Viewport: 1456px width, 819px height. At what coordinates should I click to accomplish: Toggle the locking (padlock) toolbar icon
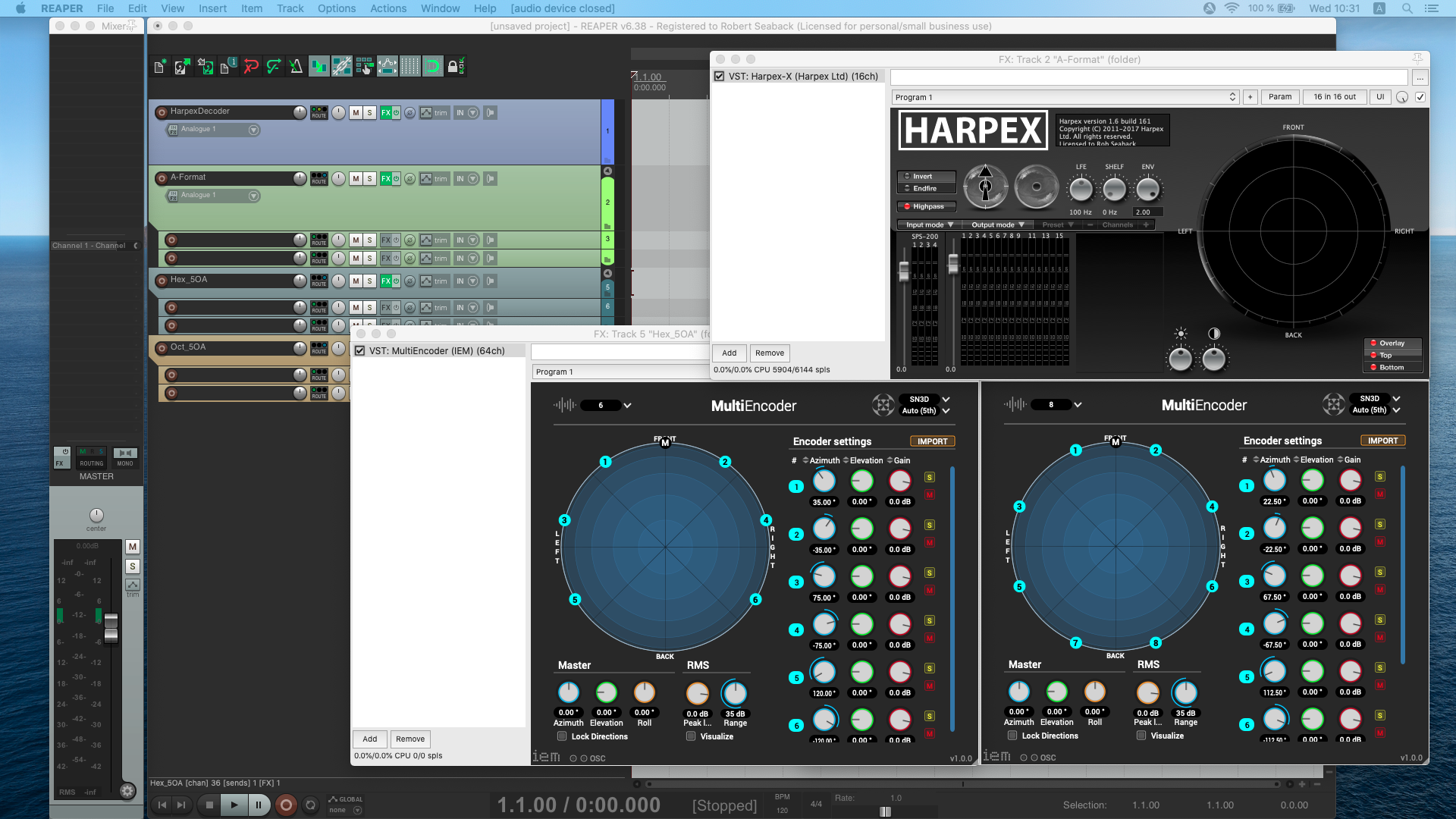pos(453,67)
